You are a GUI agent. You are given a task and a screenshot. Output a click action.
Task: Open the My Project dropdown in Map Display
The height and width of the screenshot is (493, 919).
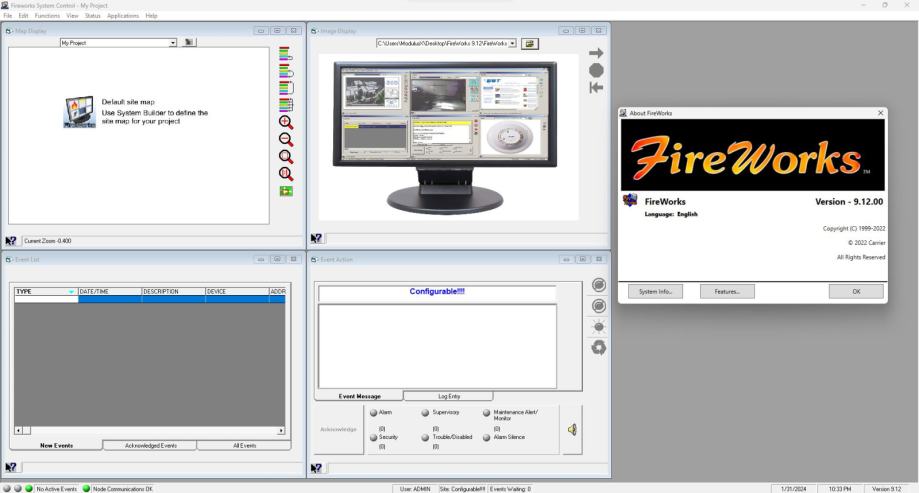[x=172, y=43]
